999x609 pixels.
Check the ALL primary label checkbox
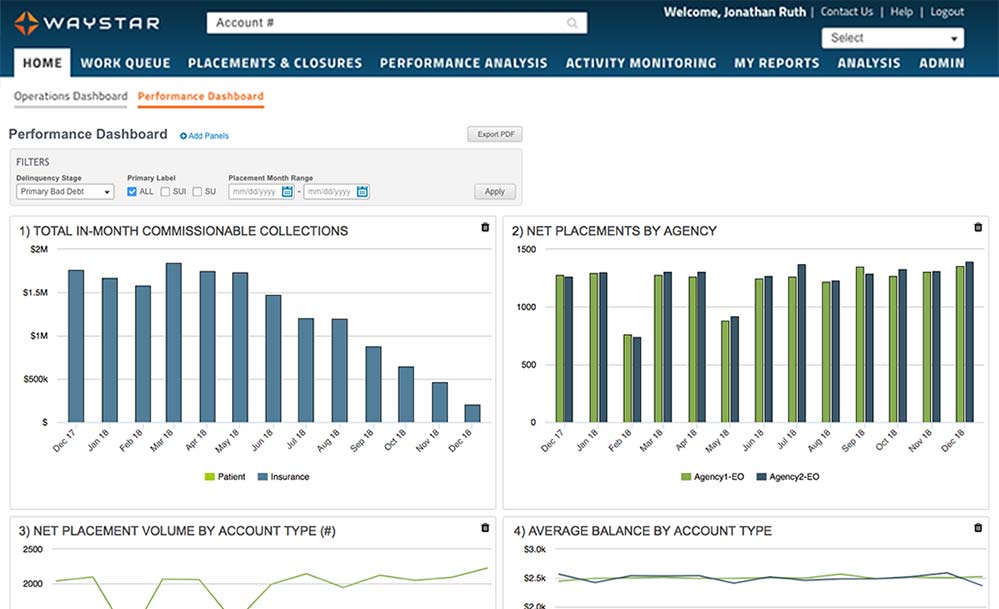click(x=132, y=192)
